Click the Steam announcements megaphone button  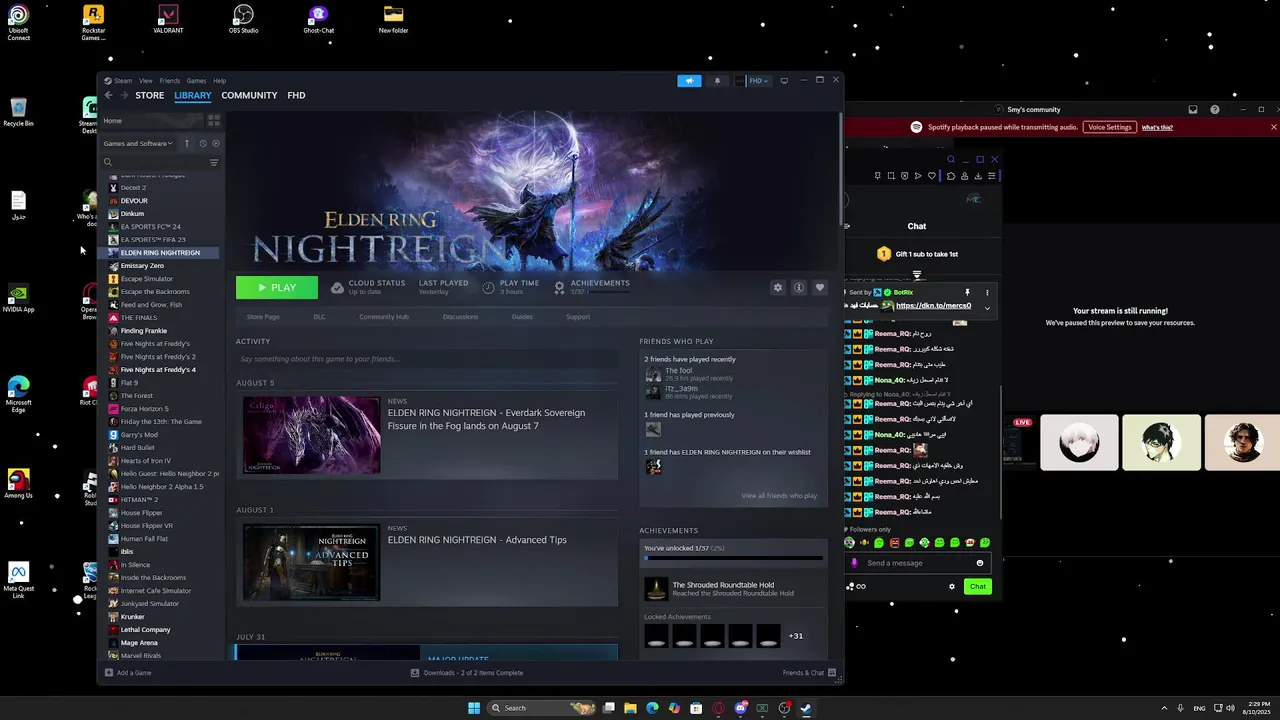click(x=689, y=81)
